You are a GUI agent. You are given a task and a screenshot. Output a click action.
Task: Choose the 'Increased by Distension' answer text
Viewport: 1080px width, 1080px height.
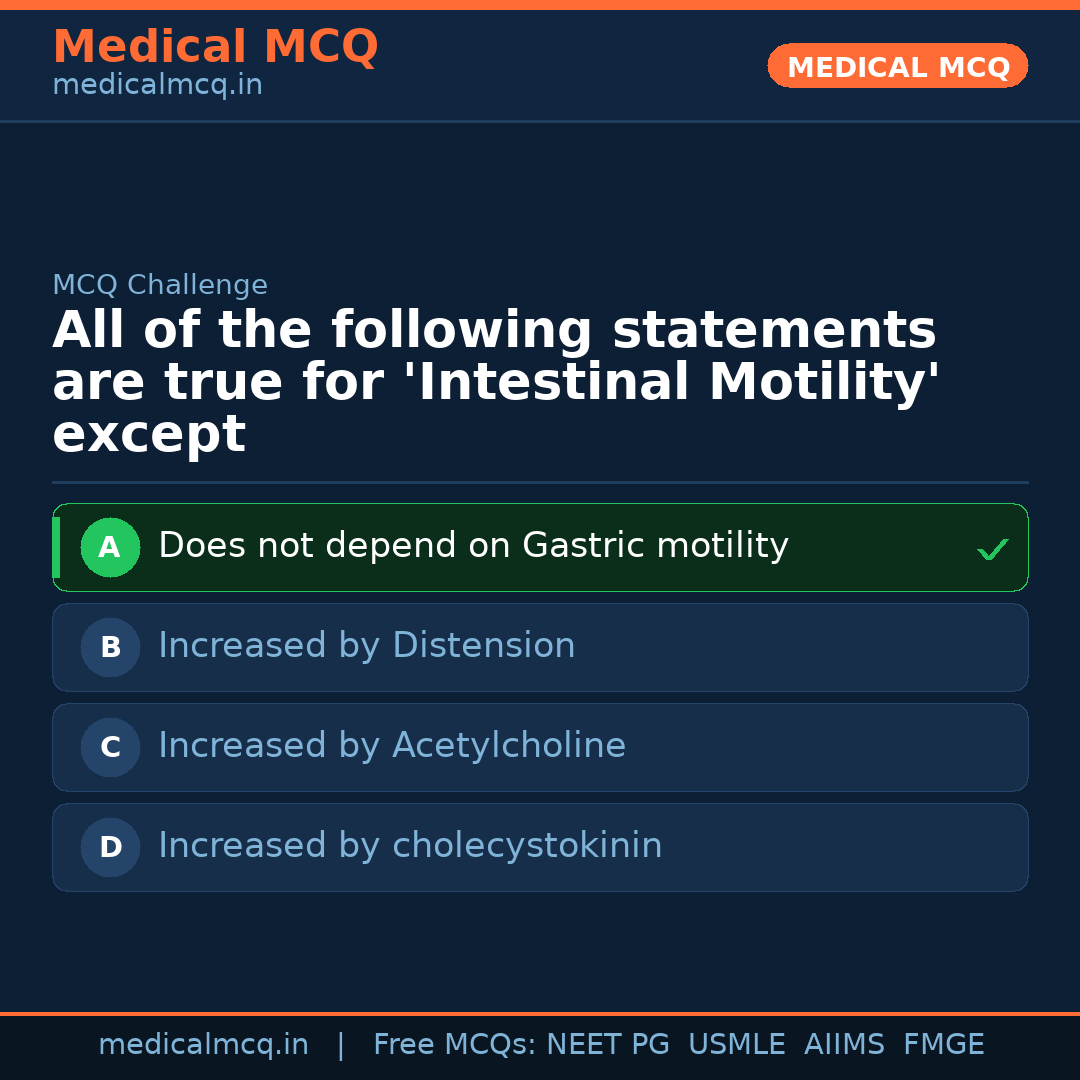click(x=366, y=646)
